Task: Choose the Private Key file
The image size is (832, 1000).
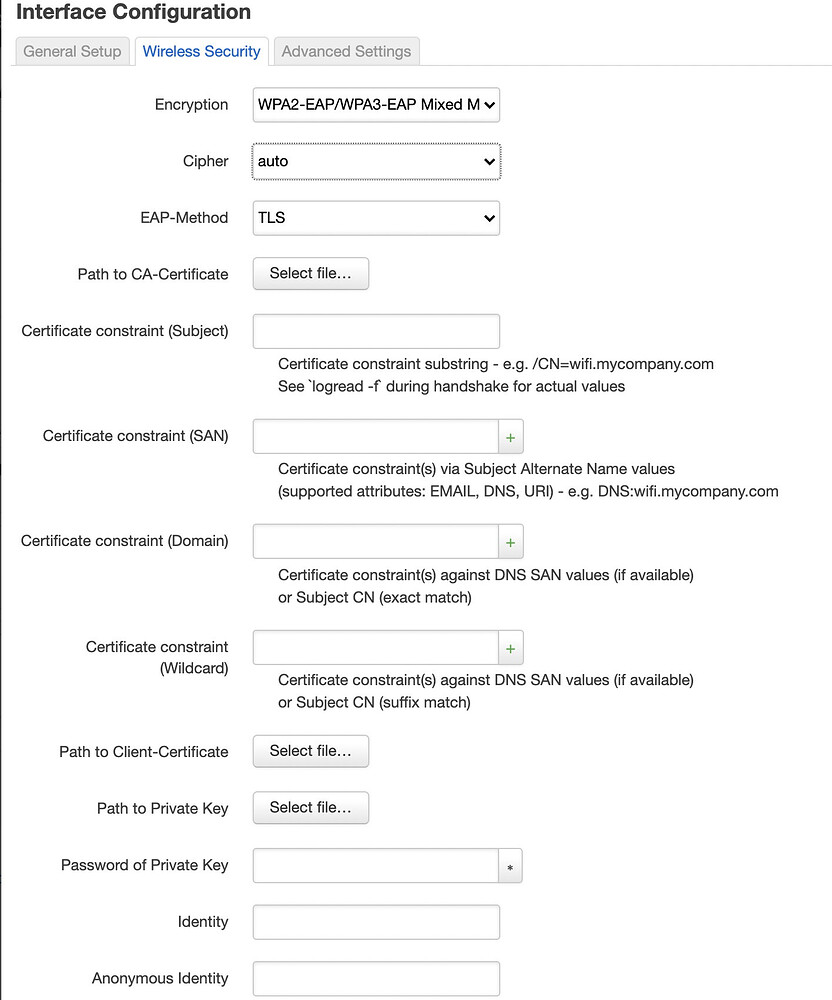Action: click(x=310, y=808)
